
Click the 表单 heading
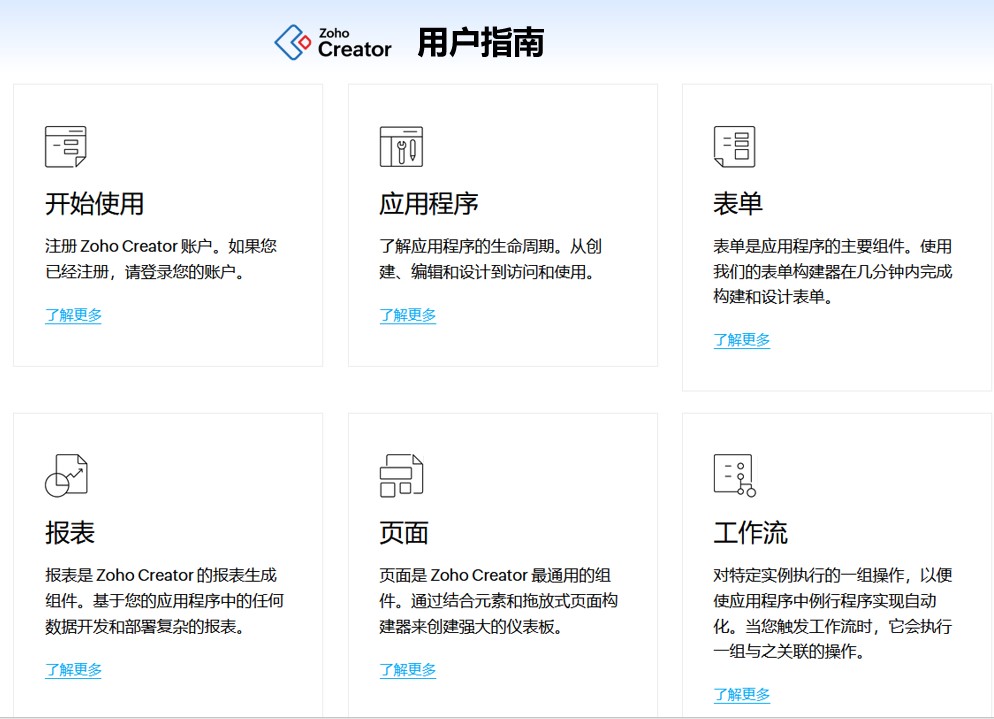(x=738, y=204)
